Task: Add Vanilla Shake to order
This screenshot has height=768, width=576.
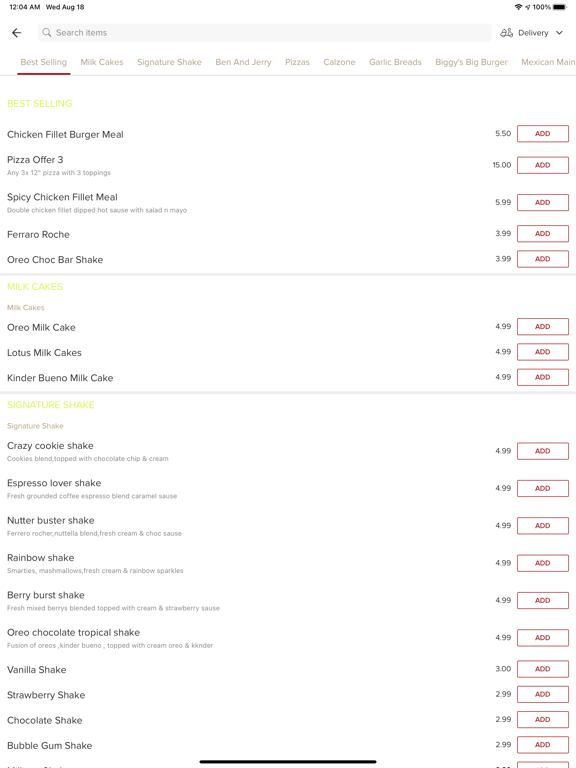Action: pos(543,669)
